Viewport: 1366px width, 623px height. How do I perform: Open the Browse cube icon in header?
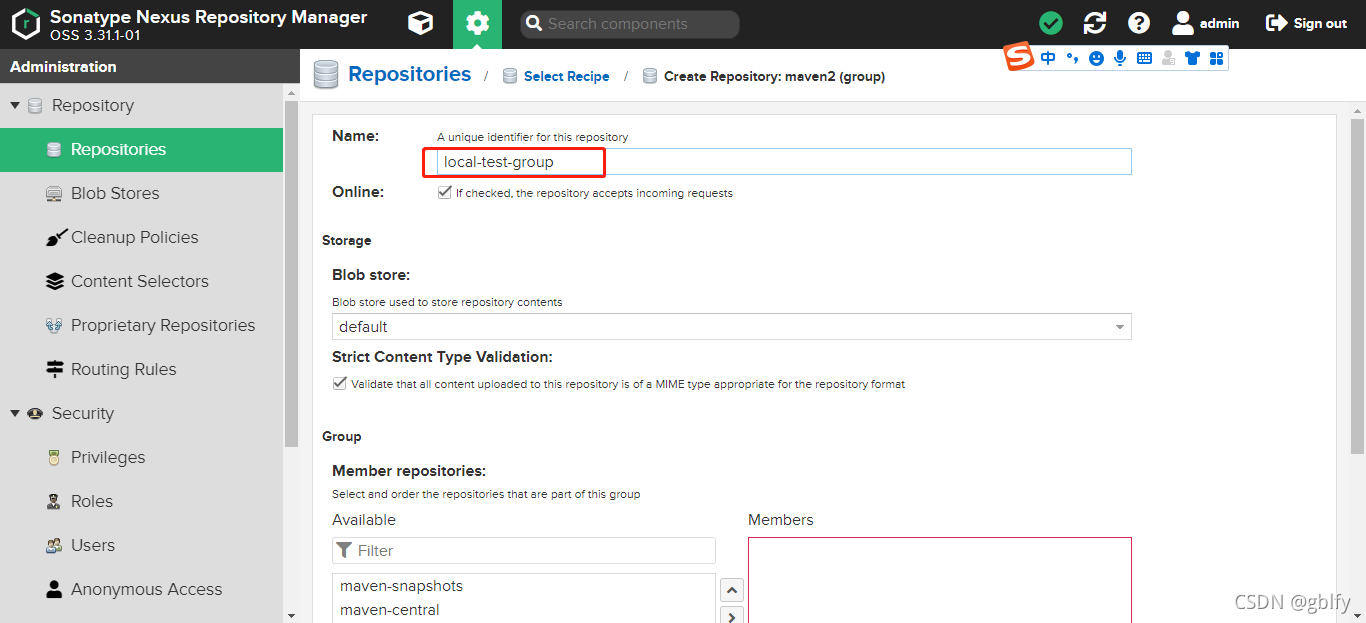click(421, 23)
